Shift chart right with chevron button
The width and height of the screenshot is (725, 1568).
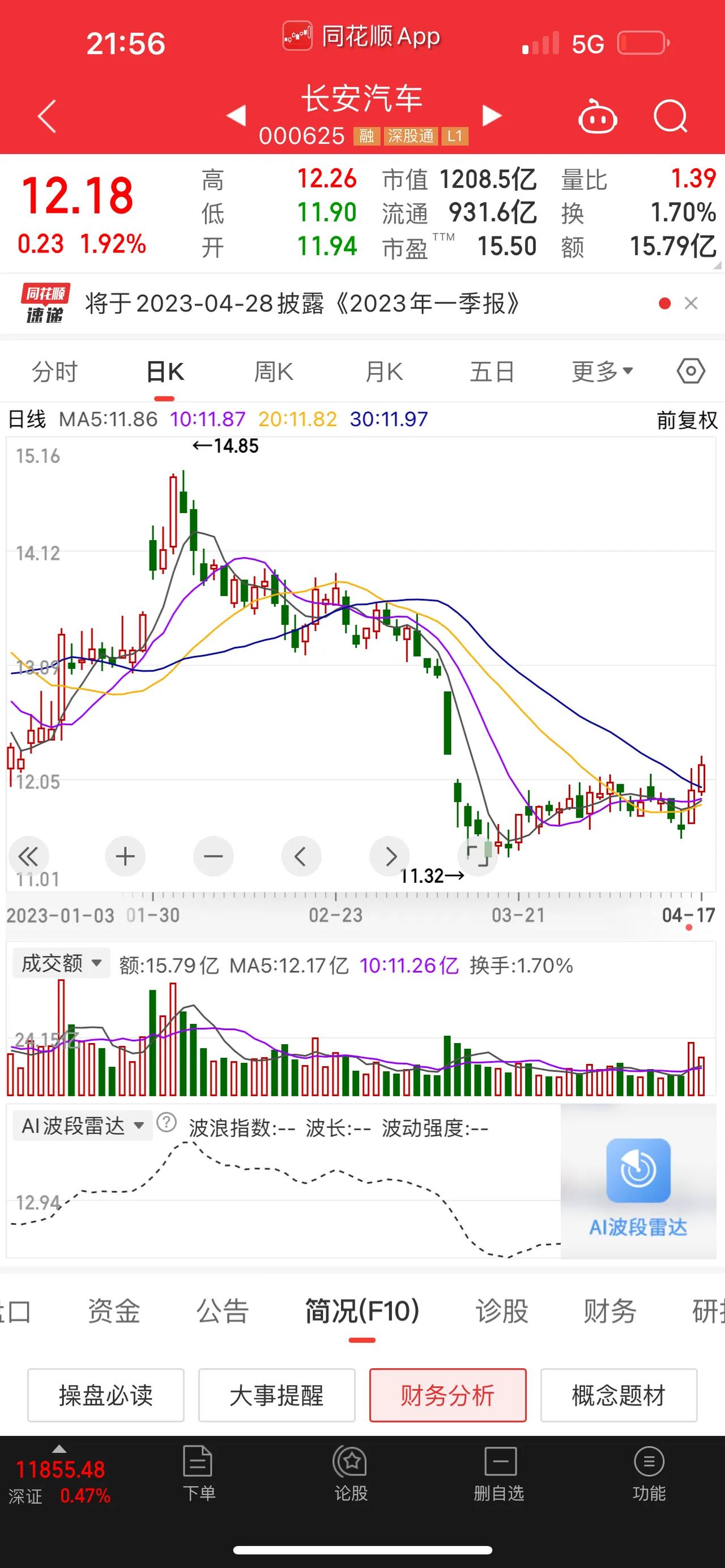(390, 857)
